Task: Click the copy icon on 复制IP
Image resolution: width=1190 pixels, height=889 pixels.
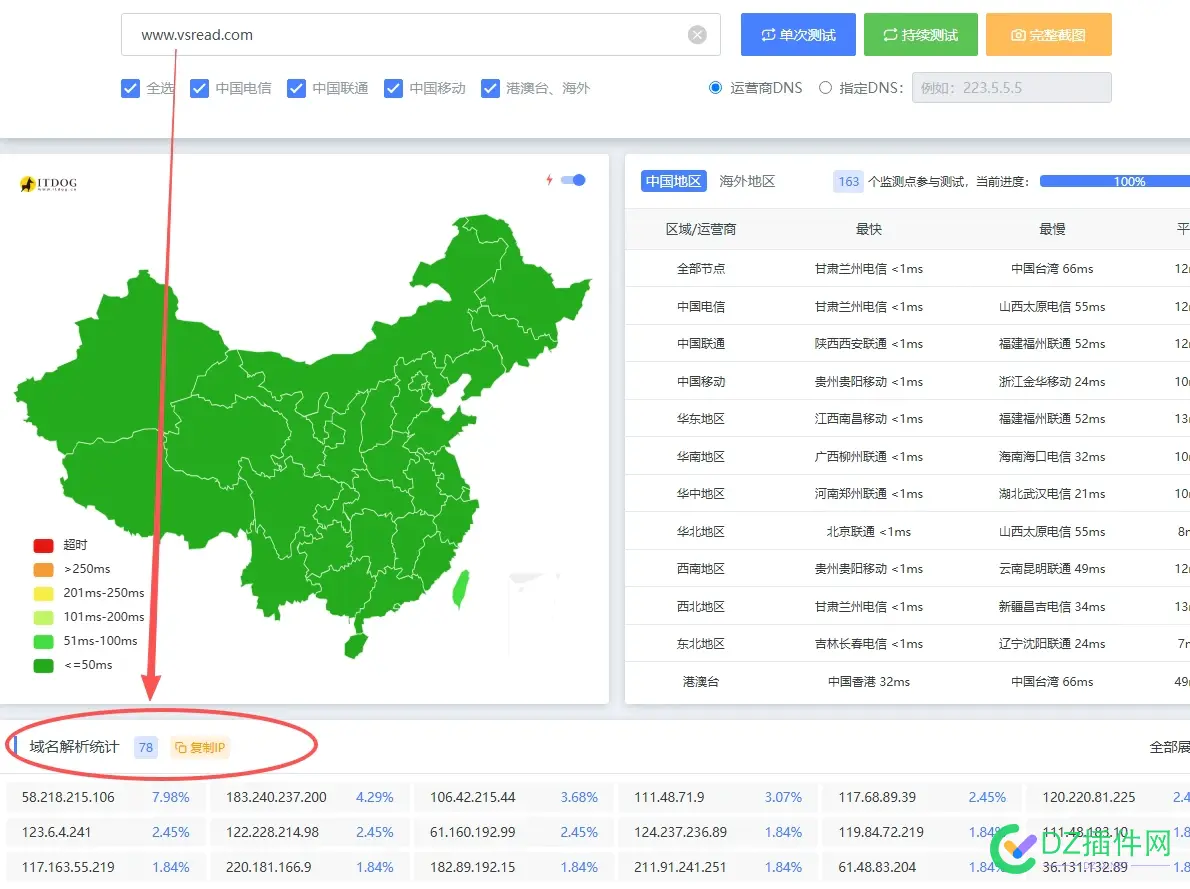Action: [181, 747]
